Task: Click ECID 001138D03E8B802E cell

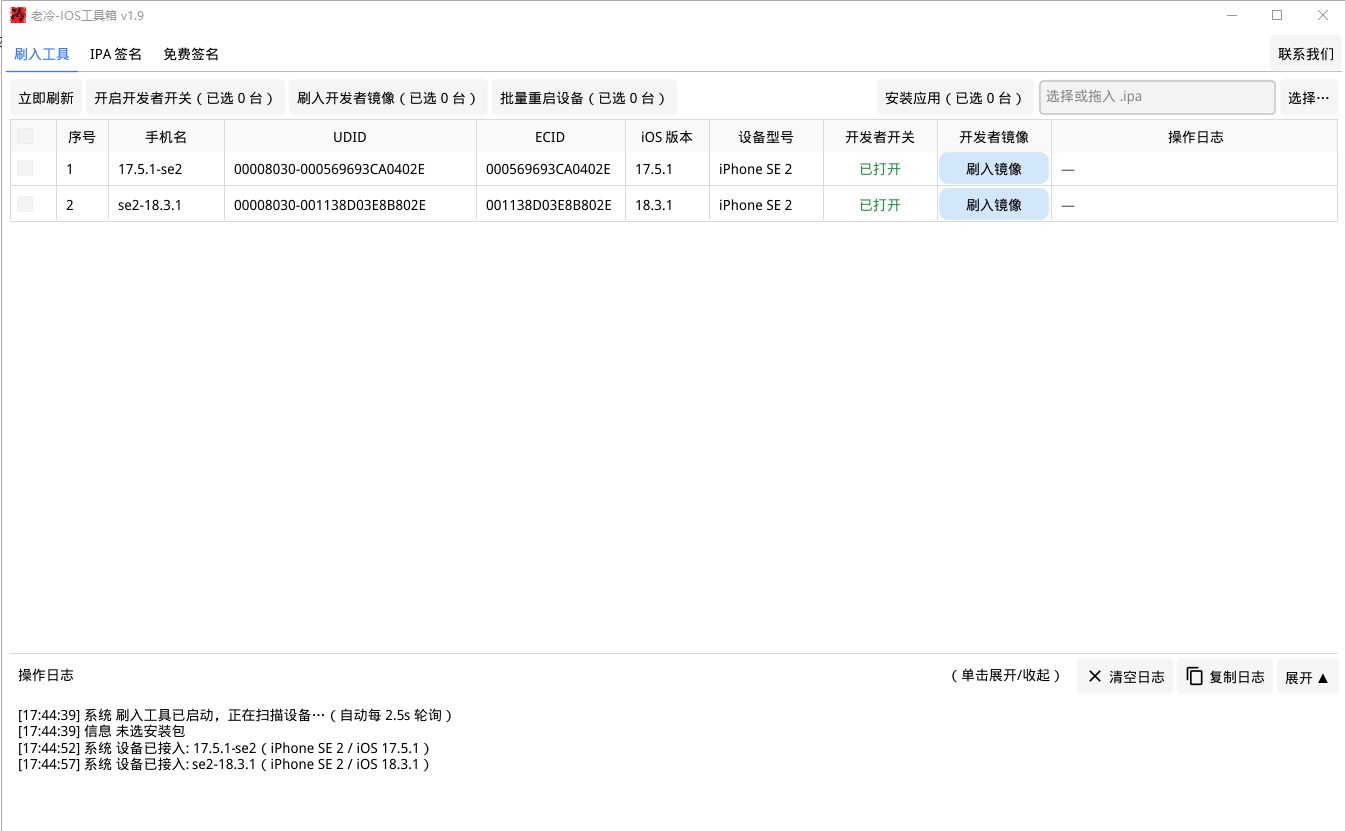Action: [551, 205]
